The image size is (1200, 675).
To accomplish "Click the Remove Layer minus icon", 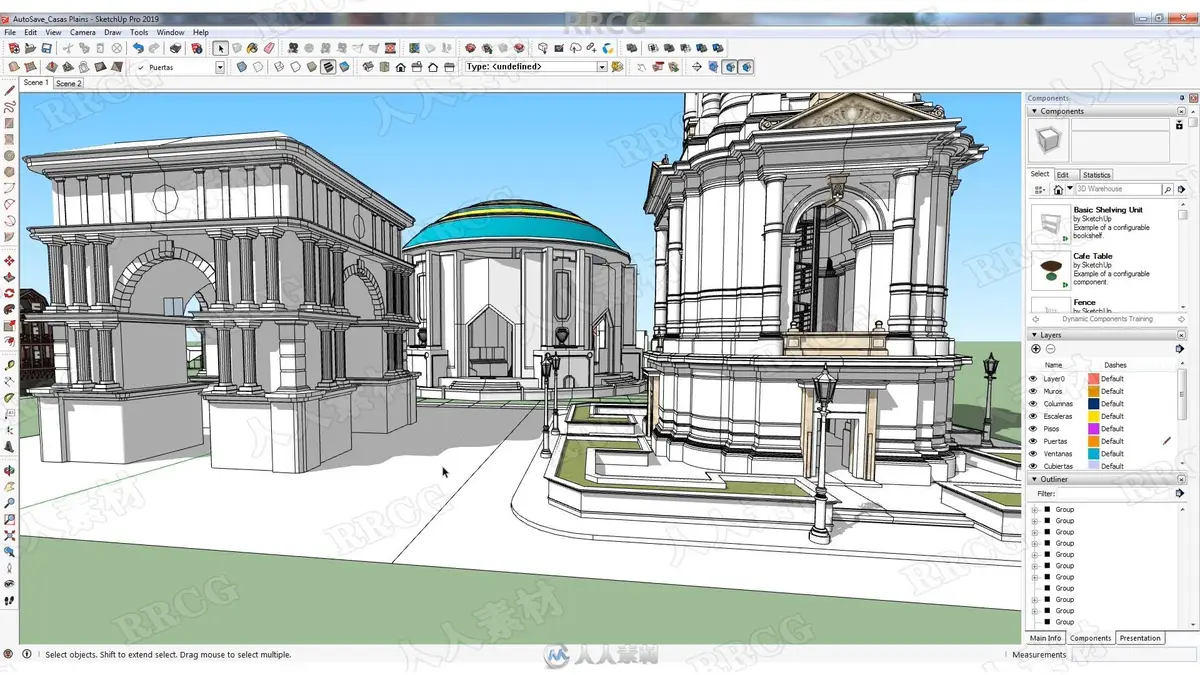I will coord(1050,348).
